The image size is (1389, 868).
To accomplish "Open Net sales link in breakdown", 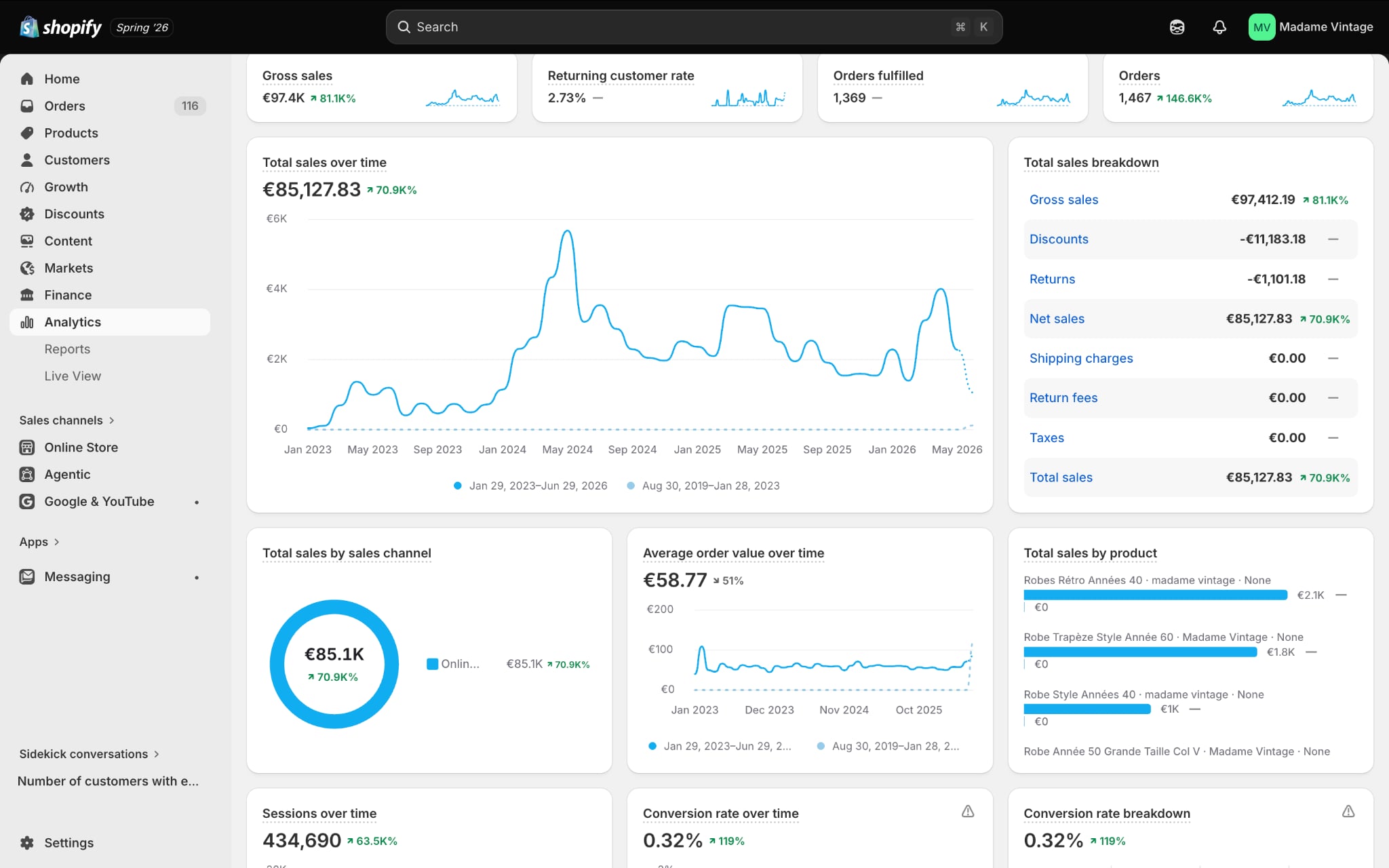I will [1057, 319].
